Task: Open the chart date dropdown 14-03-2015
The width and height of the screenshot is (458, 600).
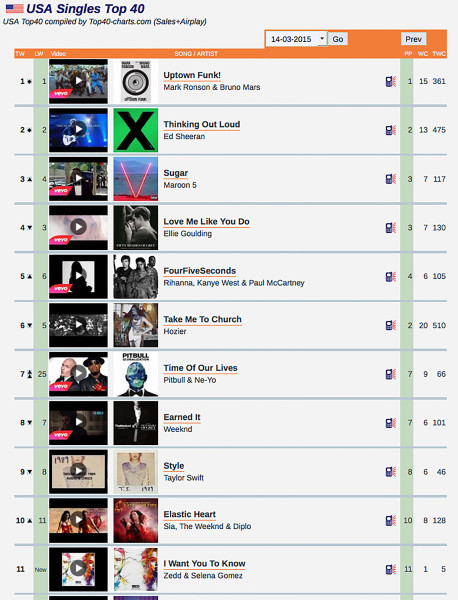Action: click(x=296, y=39)
